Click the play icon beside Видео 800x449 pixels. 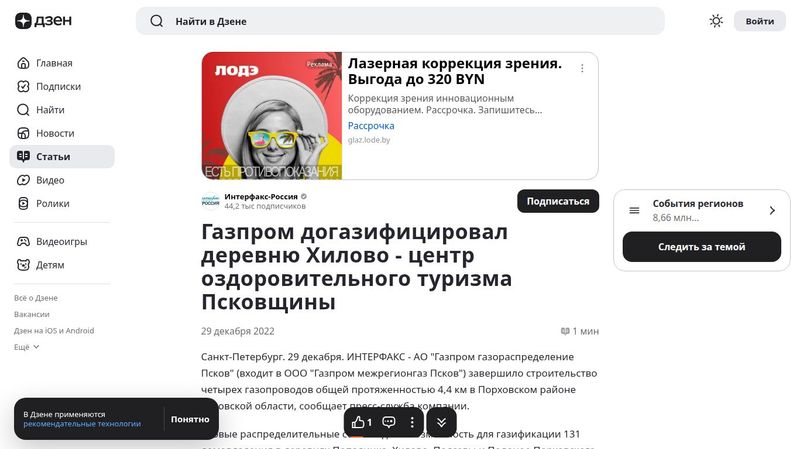(23, 180)
